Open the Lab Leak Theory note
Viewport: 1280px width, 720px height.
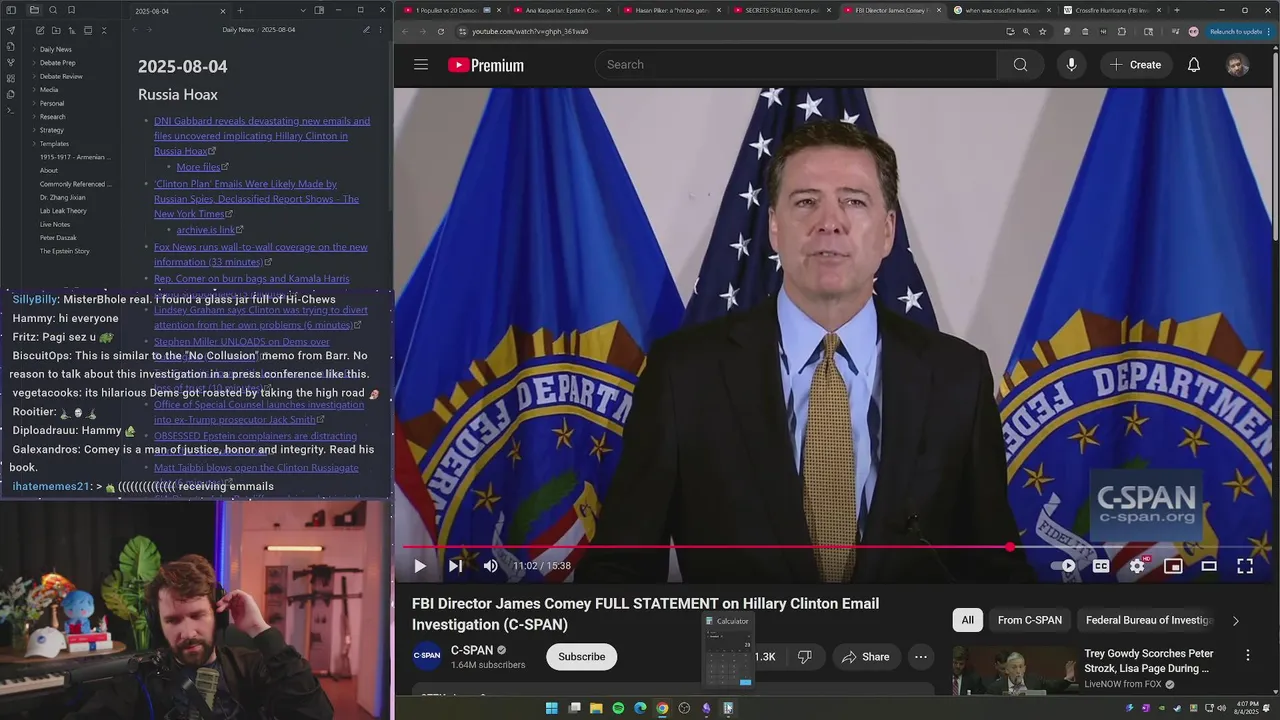tap(63, 211)
